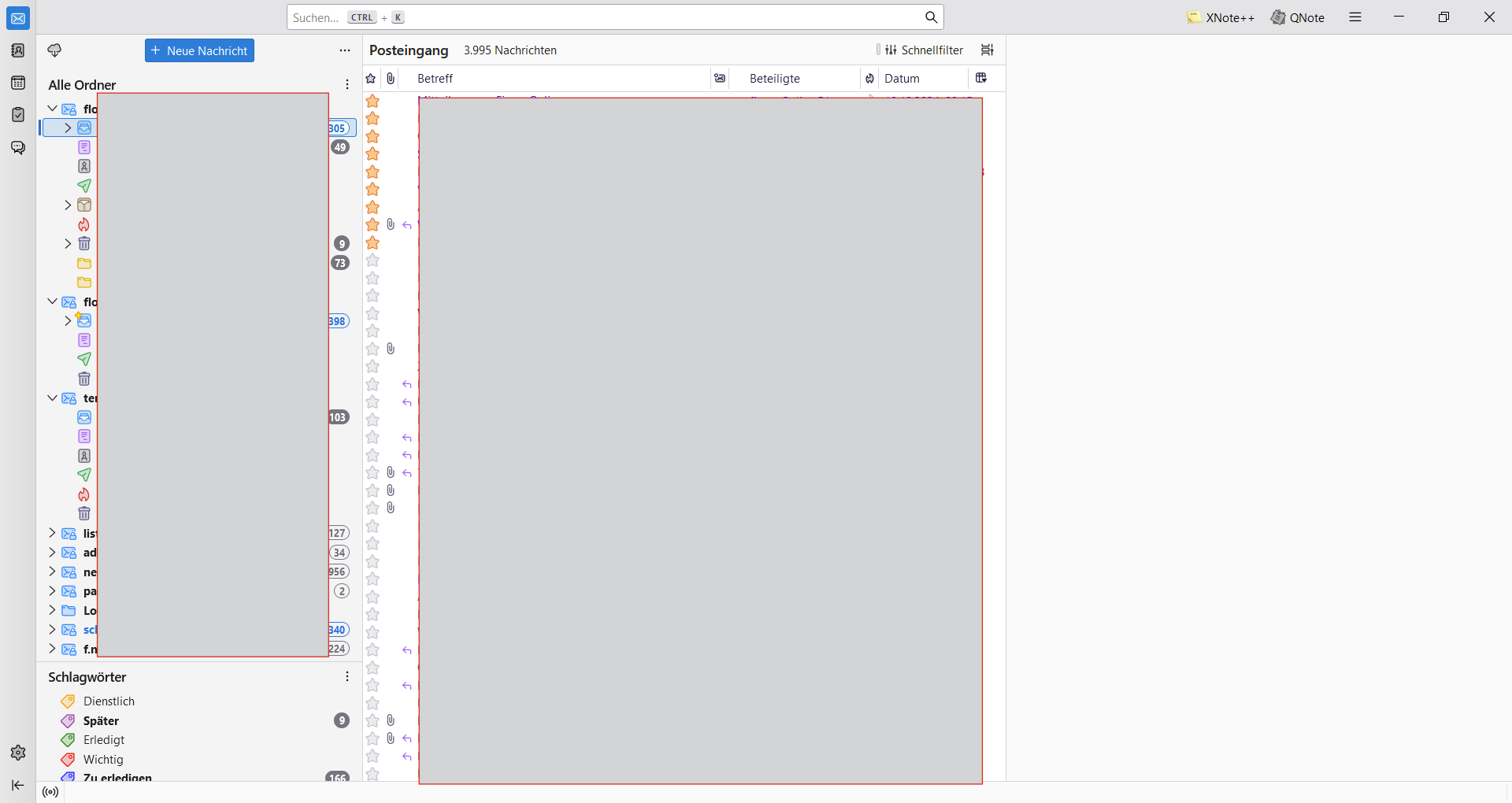Expand the account with 127 badge

pyautogui.click(x=52, y=533)
